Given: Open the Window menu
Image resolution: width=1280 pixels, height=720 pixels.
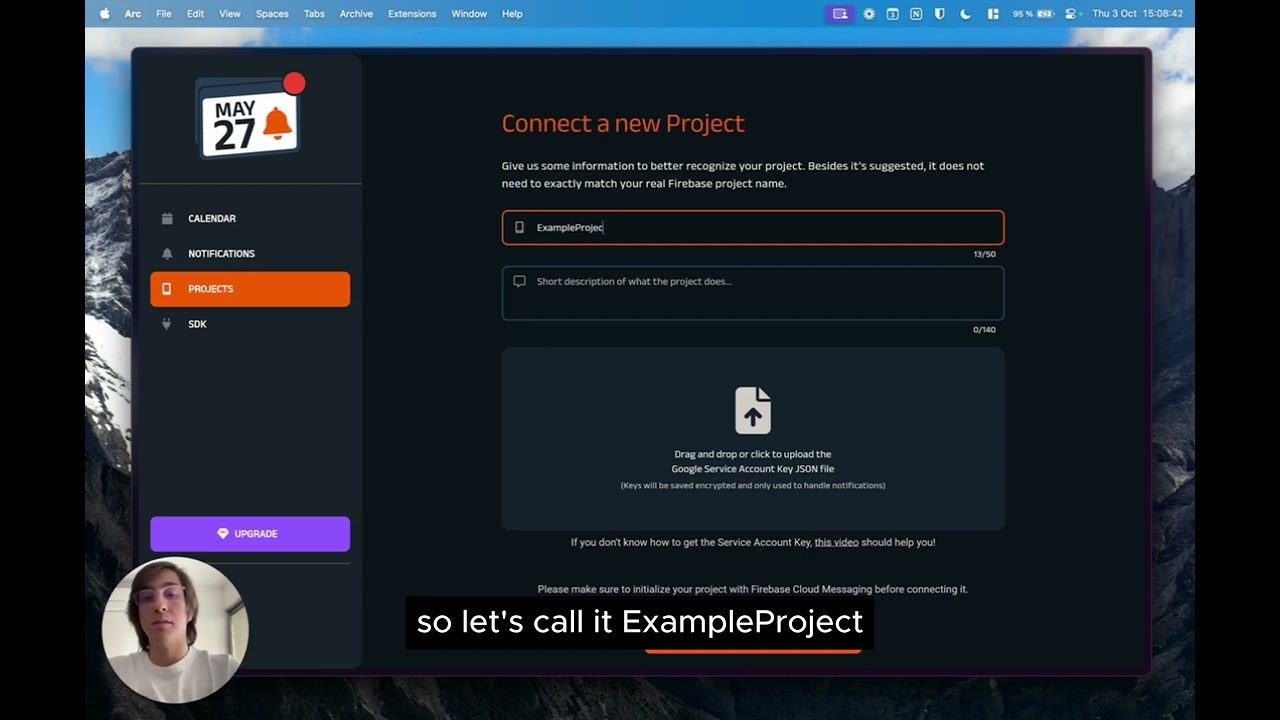Looking at the screenshot, I should 469,14.
